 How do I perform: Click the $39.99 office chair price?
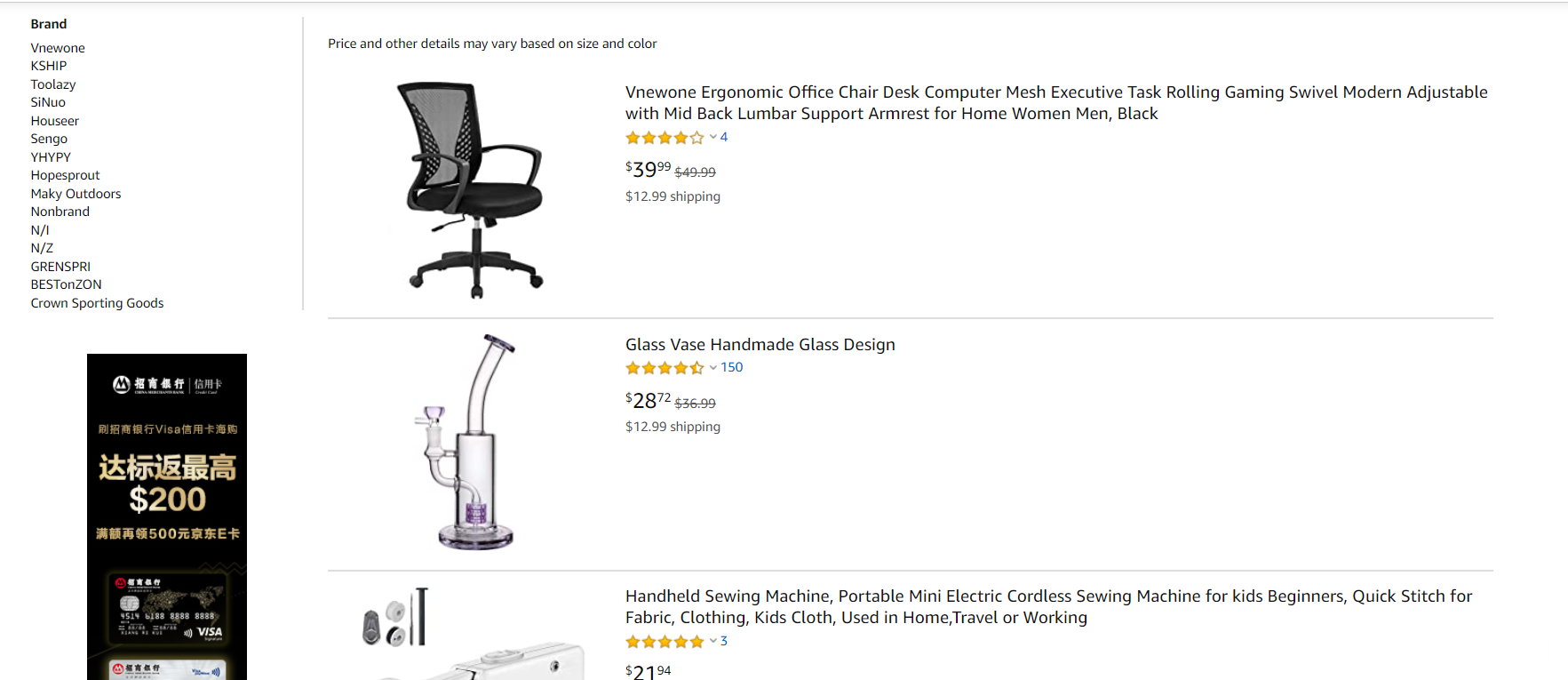tap(648, 169)
